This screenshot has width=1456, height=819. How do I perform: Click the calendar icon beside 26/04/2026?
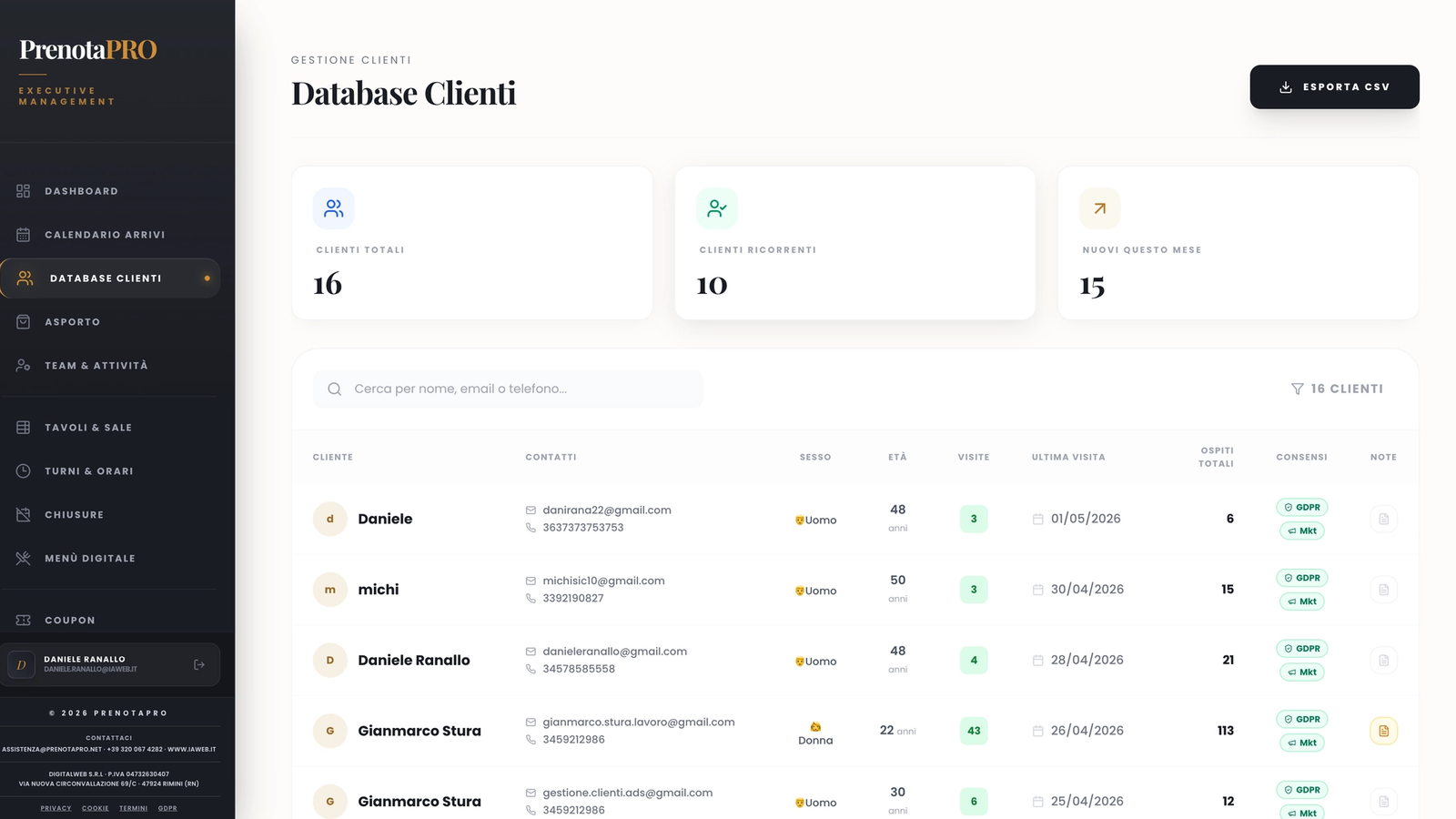point(1037,731)
